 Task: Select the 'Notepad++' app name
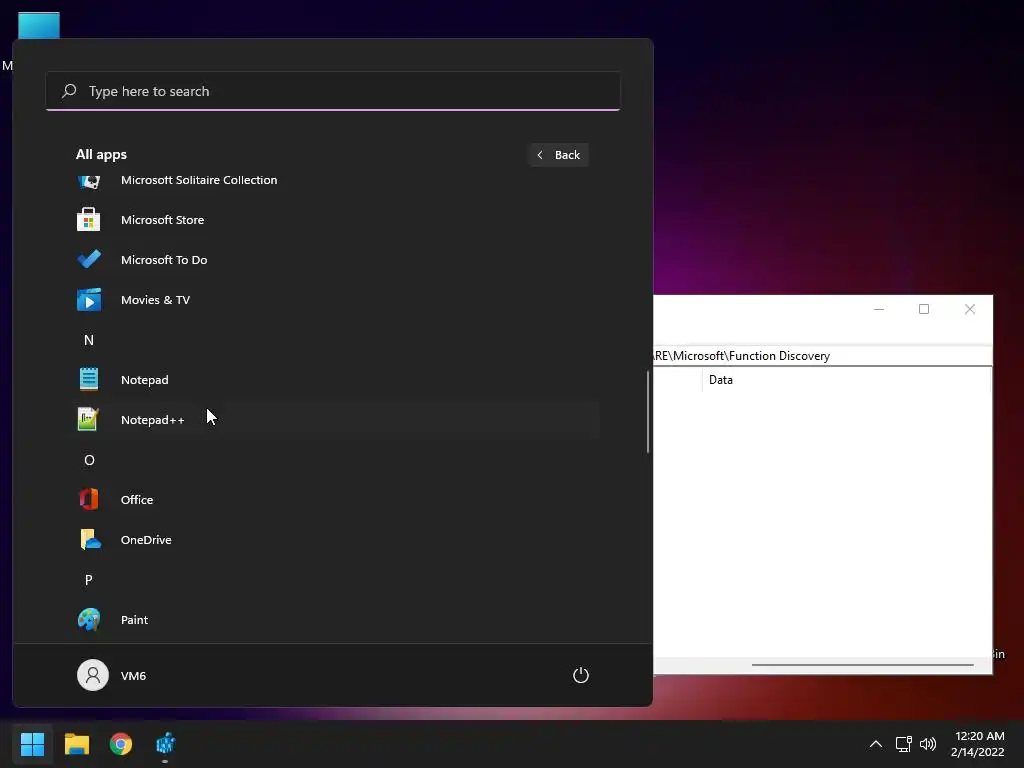coord(153,420)
